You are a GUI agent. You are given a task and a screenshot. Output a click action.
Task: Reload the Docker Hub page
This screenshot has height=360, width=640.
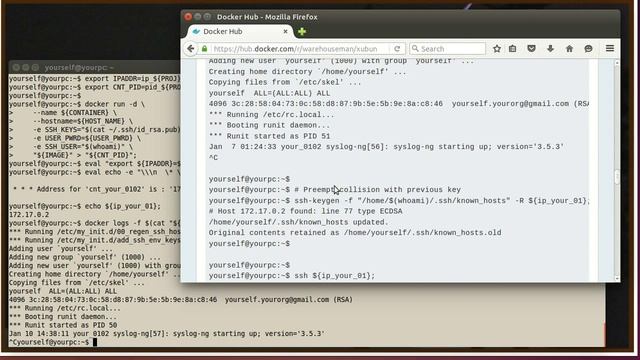click(x=397, y=49)
